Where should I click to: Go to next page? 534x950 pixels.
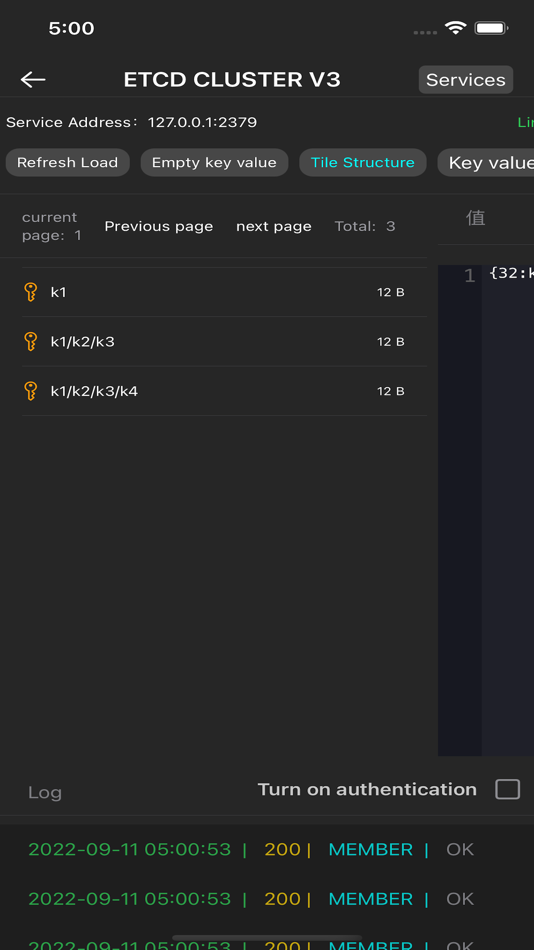tap(274, 226)
